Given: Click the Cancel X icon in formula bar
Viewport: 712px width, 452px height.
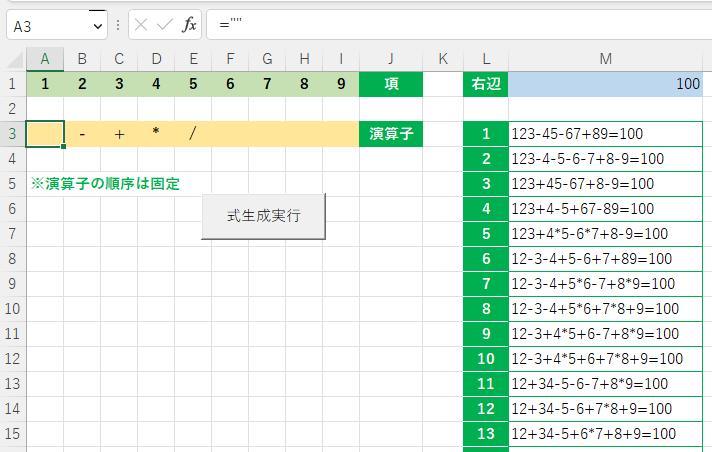Looking at the screenshot, I should coord(141,25).
